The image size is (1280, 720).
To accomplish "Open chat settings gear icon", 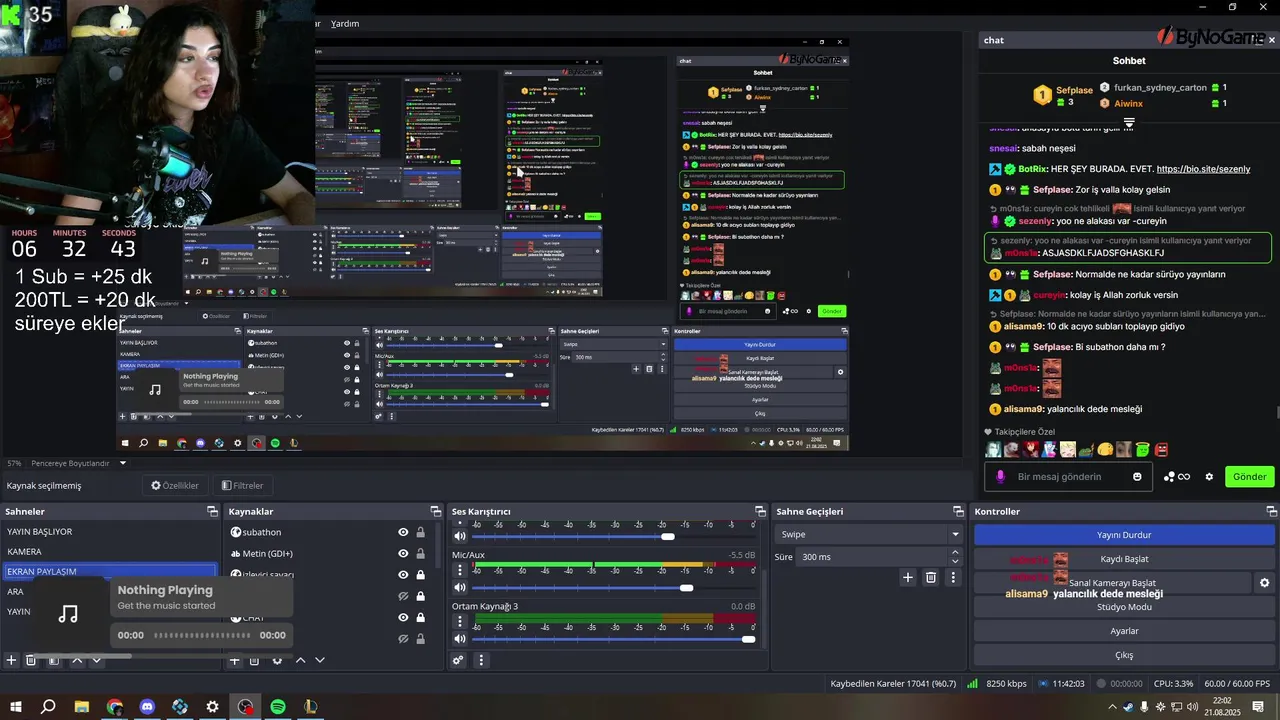I will (x=1209, y=476).
